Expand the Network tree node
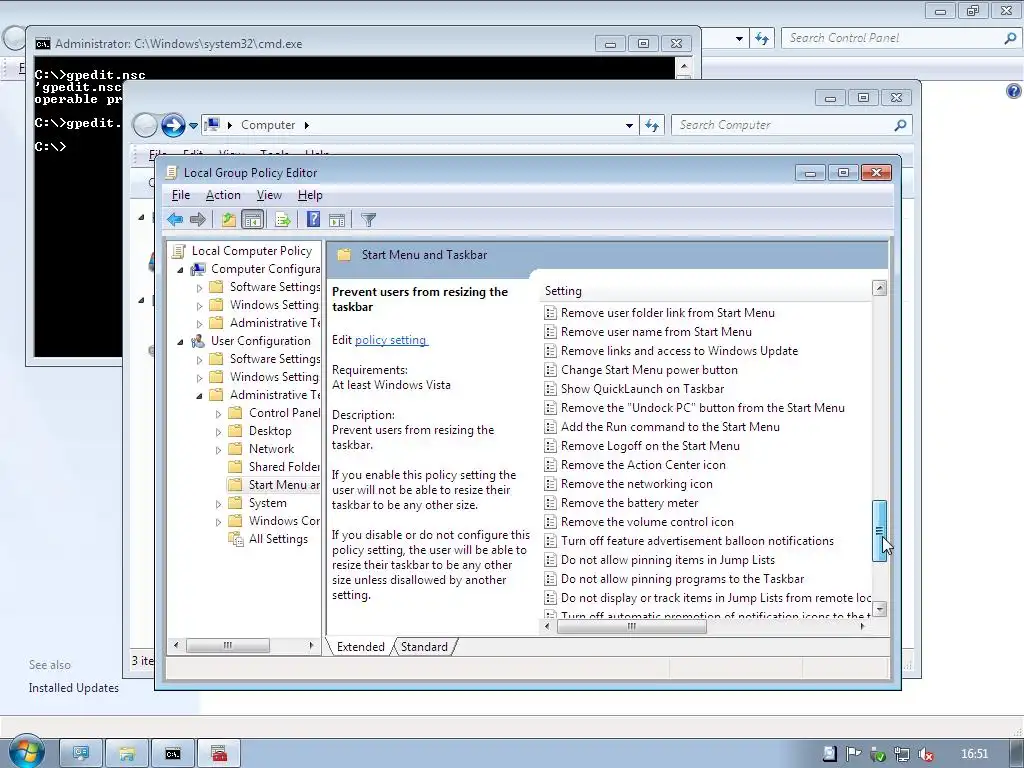 219,450
